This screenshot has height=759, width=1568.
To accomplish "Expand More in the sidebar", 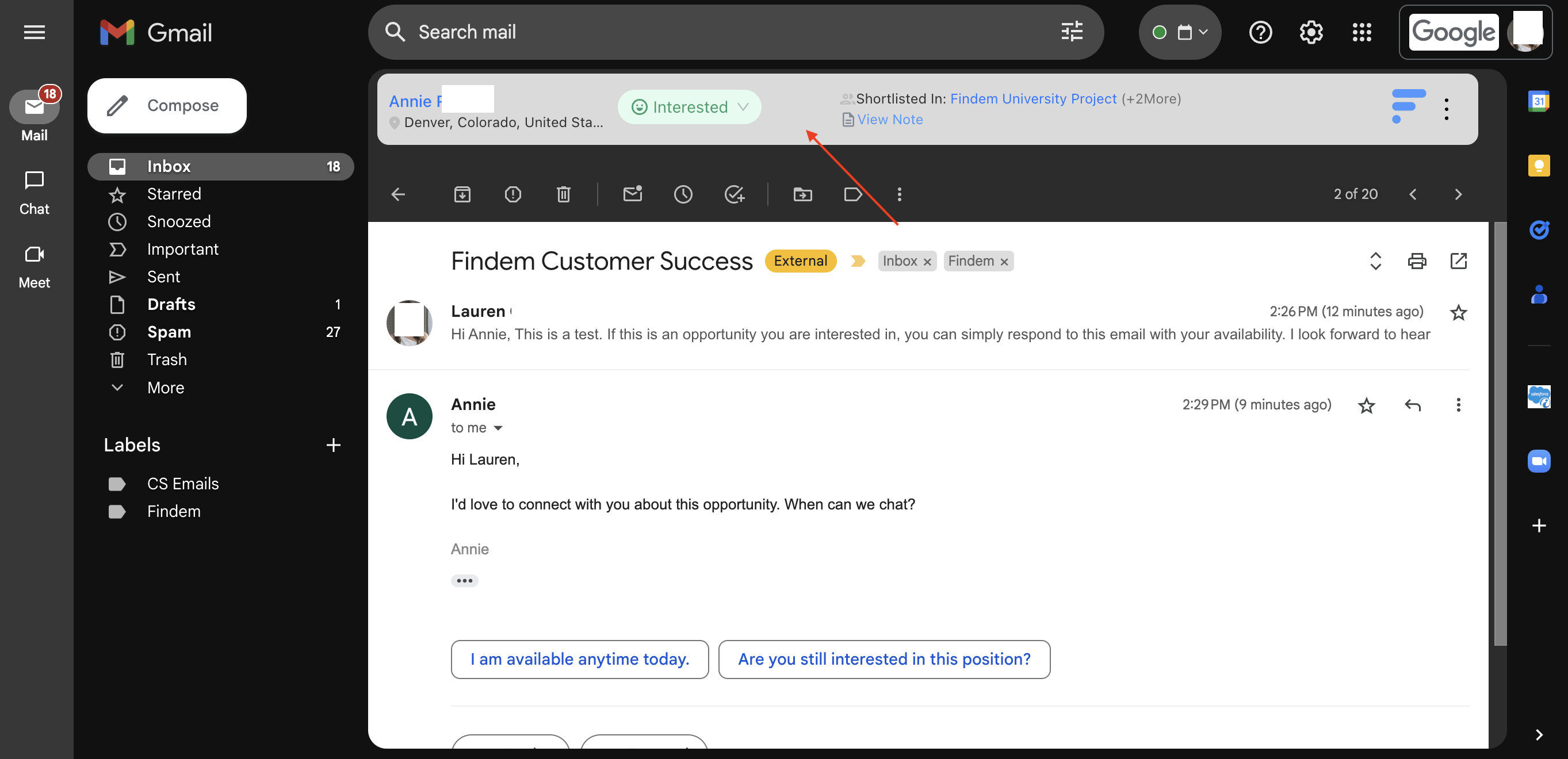I will (165, 388).
